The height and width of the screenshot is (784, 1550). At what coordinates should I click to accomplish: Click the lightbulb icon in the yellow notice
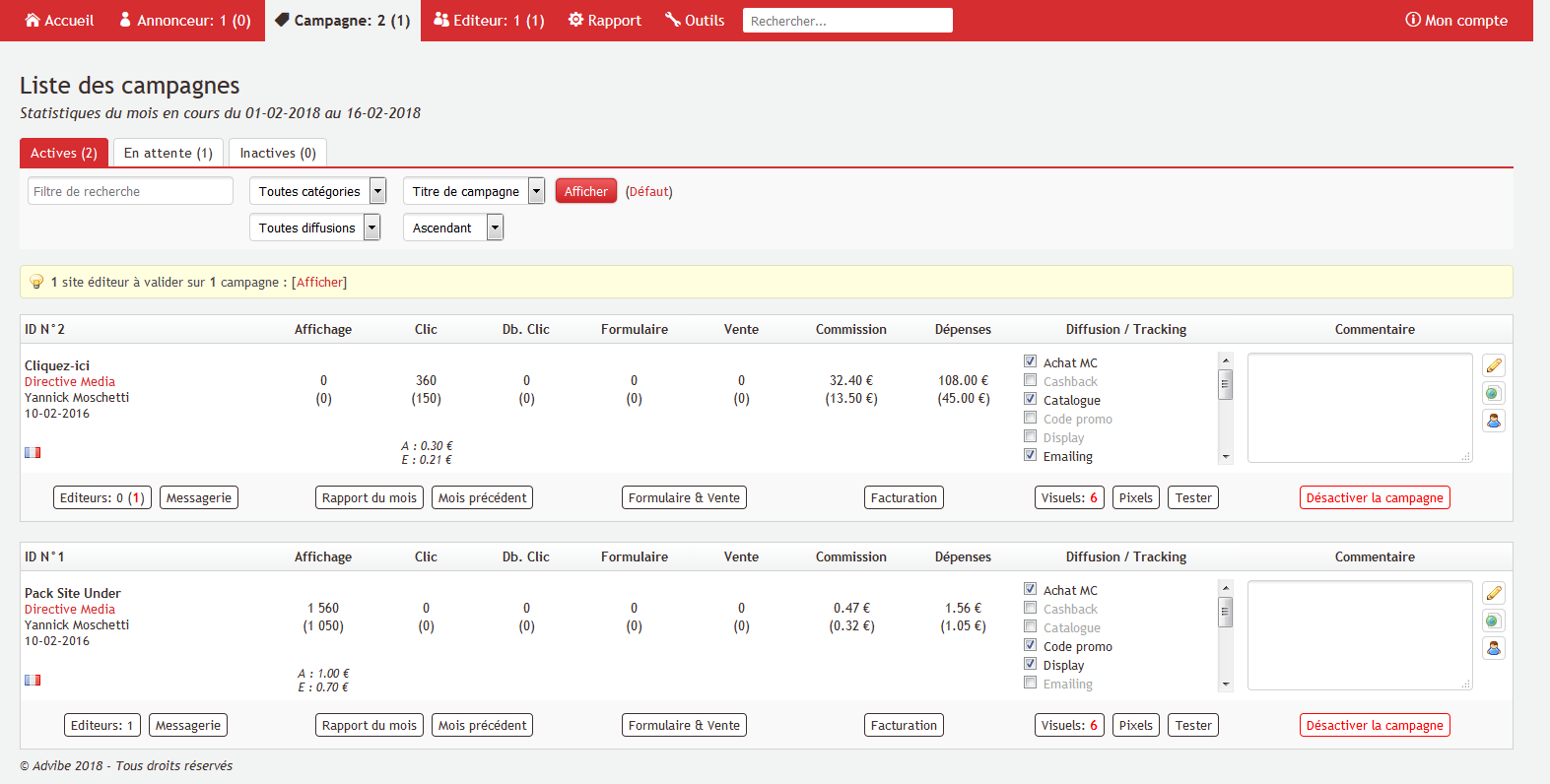36,282
